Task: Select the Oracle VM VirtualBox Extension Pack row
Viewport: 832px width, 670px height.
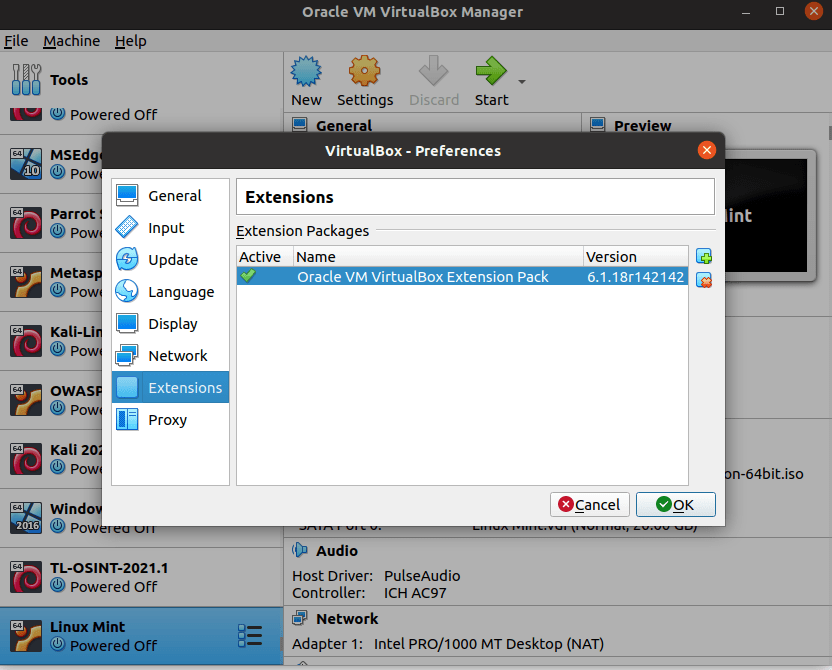Action: click(x=422, y=277)
